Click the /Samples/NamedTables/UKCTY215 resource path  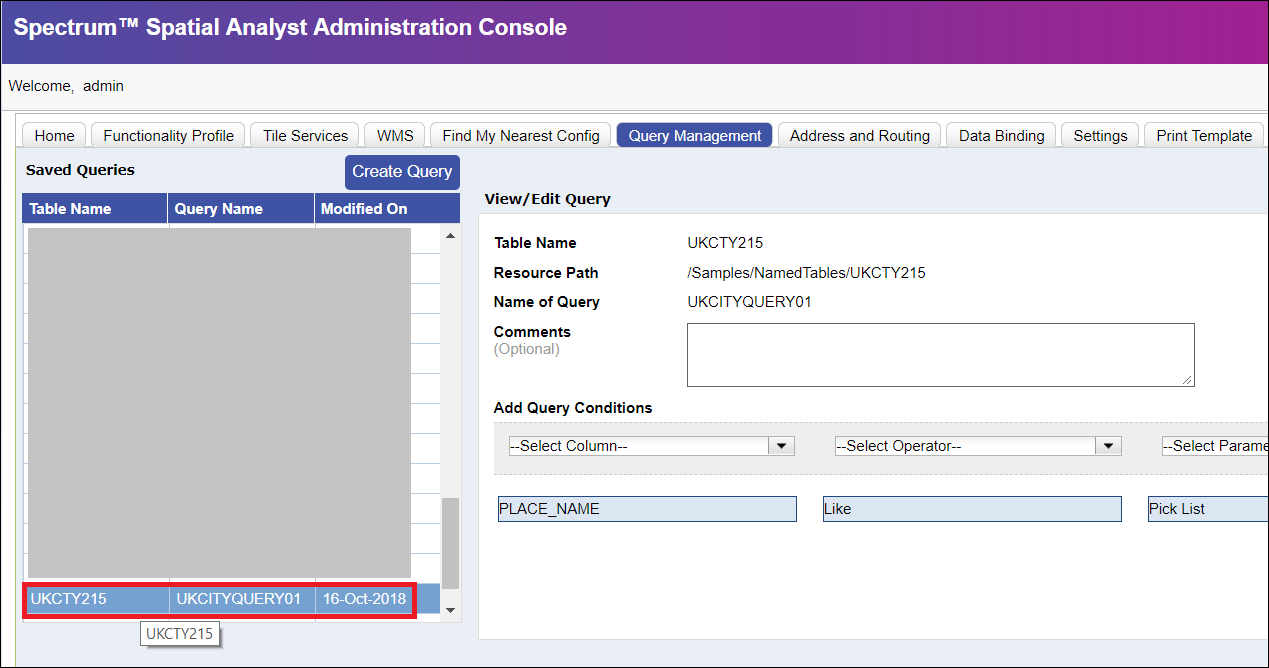click(806, 273)
